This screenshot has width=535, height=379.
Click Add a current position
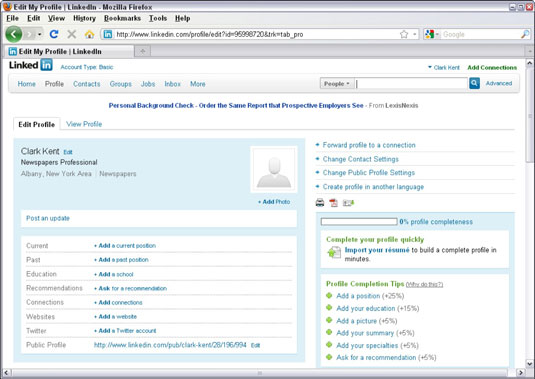pyautogui.click(x=125, y=246)
